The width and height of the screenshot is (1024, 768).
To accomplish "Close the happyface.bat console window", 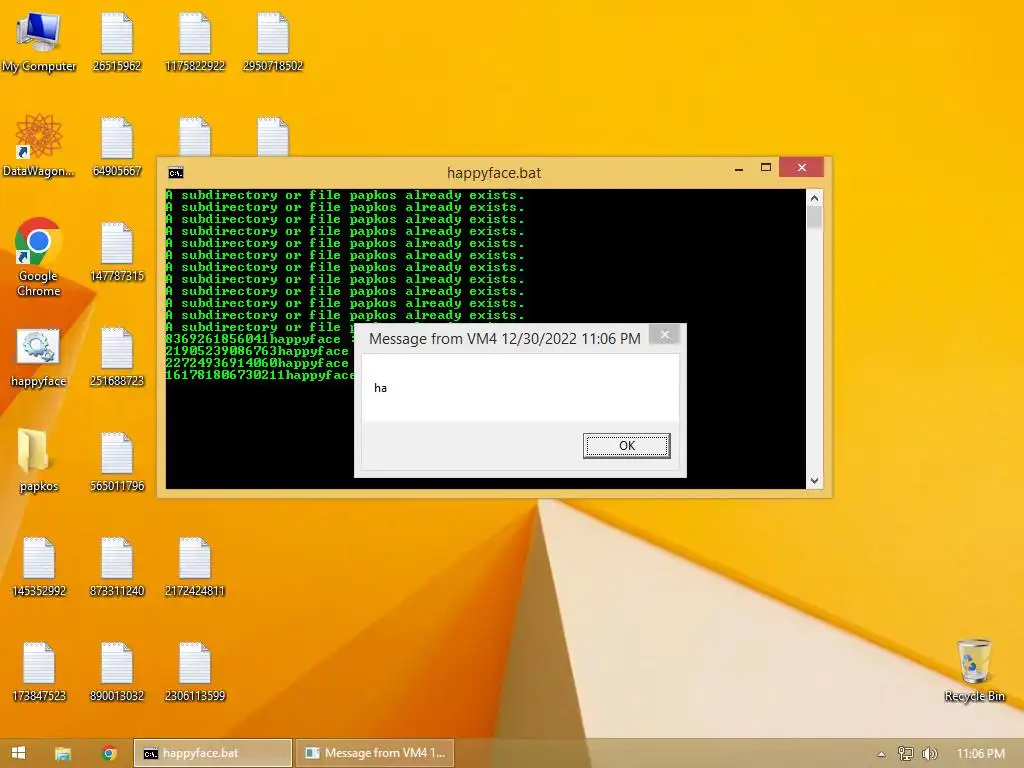I will (801, 168).
